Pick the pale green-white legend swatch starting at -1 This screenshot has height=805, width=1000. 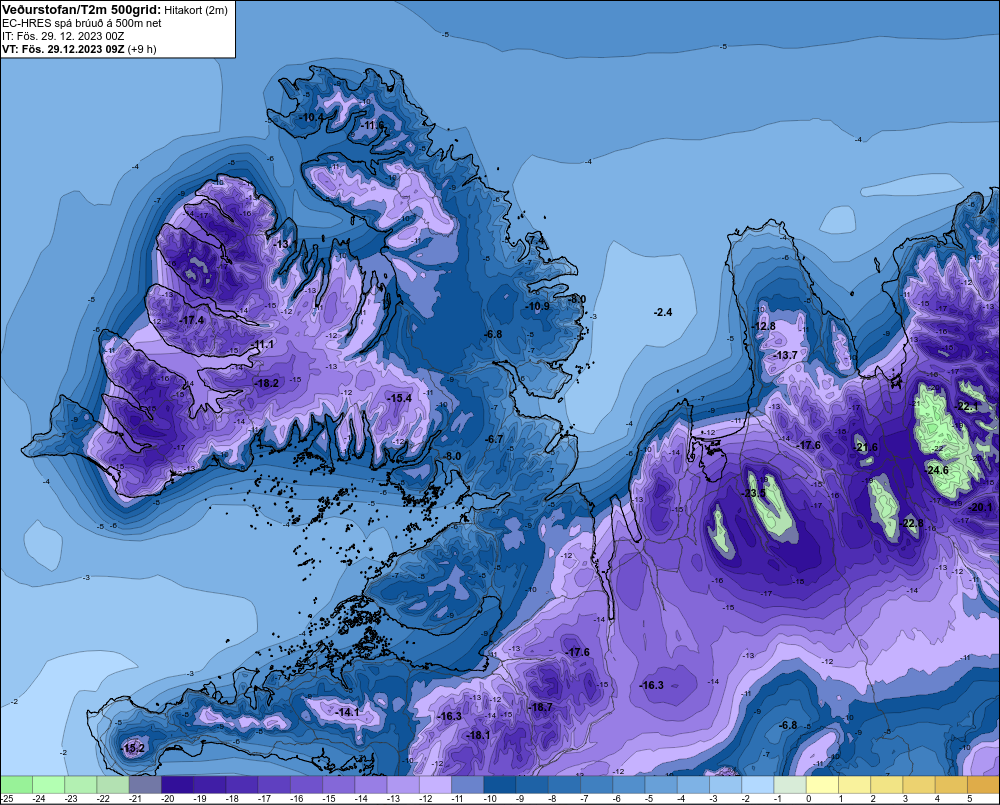tap(790, 785)
